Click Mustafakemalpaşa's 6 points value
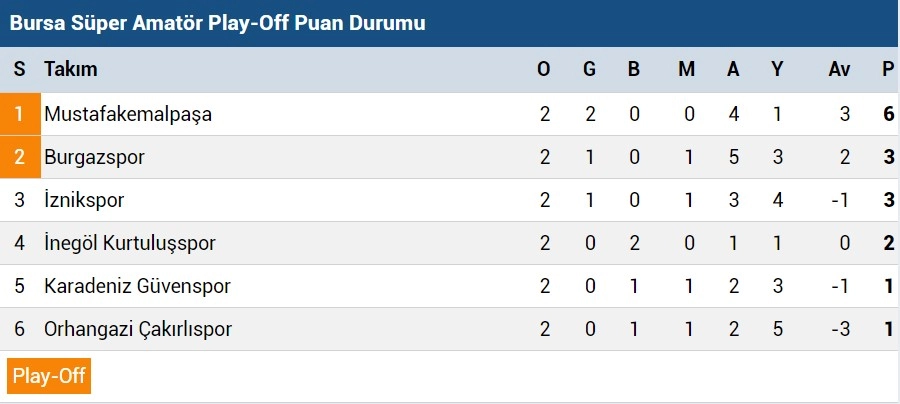The height and width of the screenshot is (404, 900). click(889, 114)
